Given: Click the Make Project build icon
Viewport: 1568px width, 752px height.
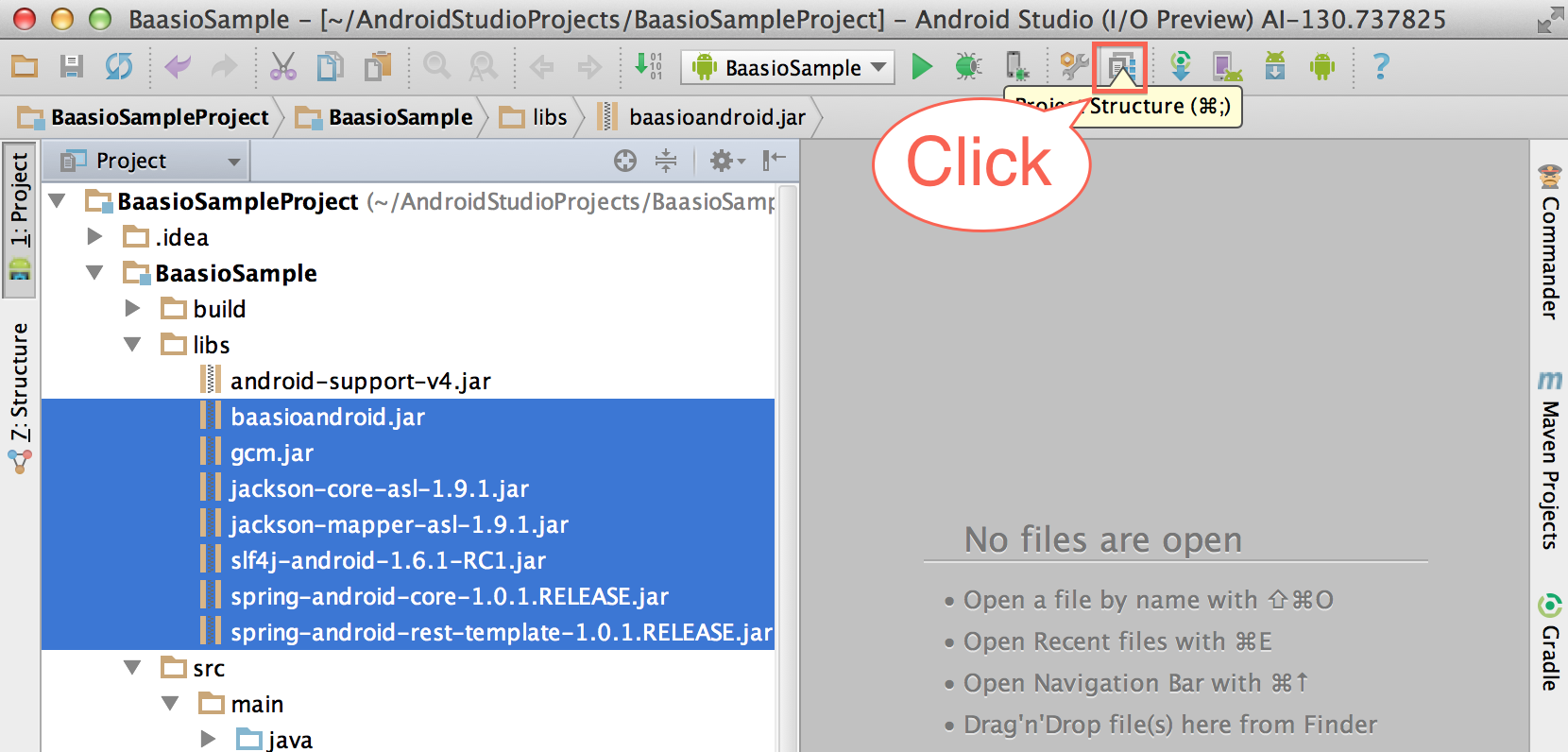Looking at the screenshot, I should pos(648,66).
